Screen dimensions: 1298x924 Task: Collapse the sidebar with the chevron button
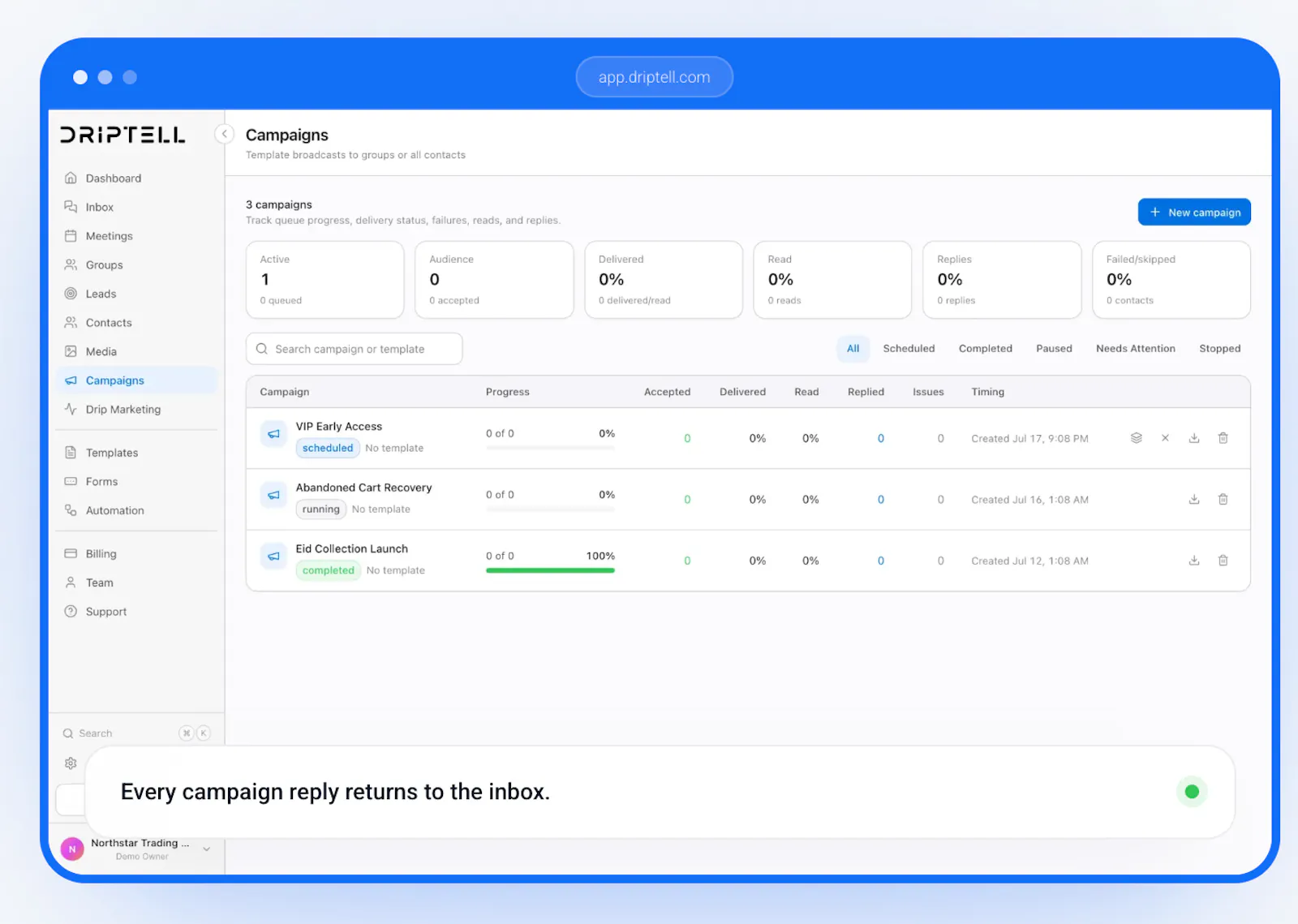click(225, 134)
